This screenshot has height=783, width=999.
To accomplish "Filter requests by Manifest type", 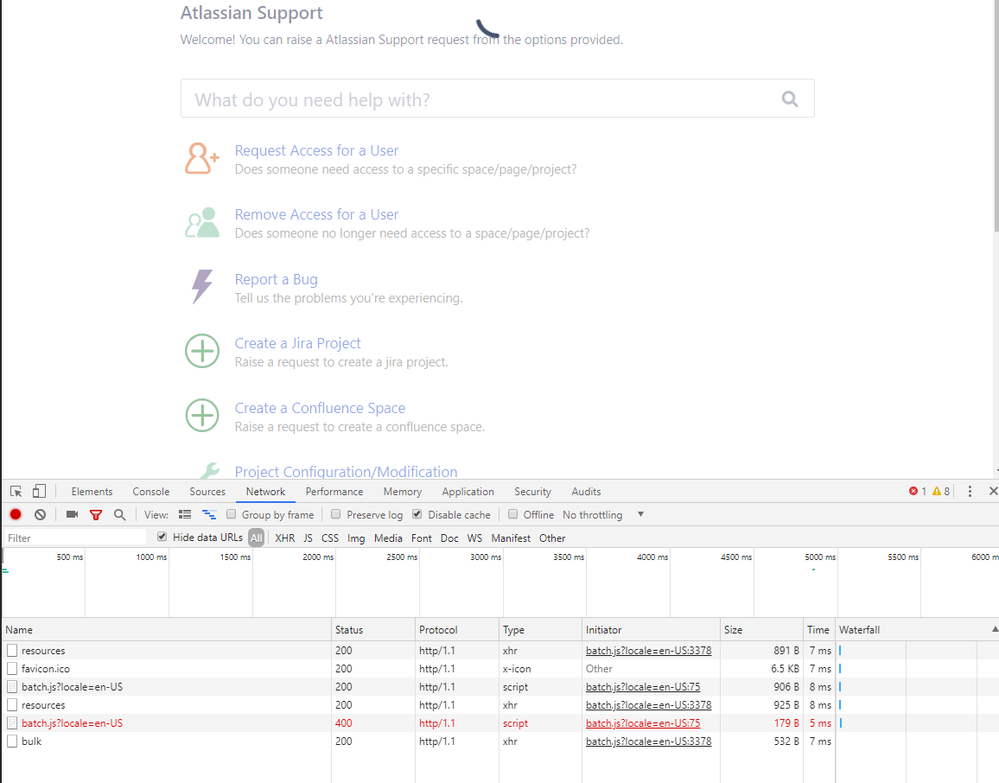I will tap(510, 538).
